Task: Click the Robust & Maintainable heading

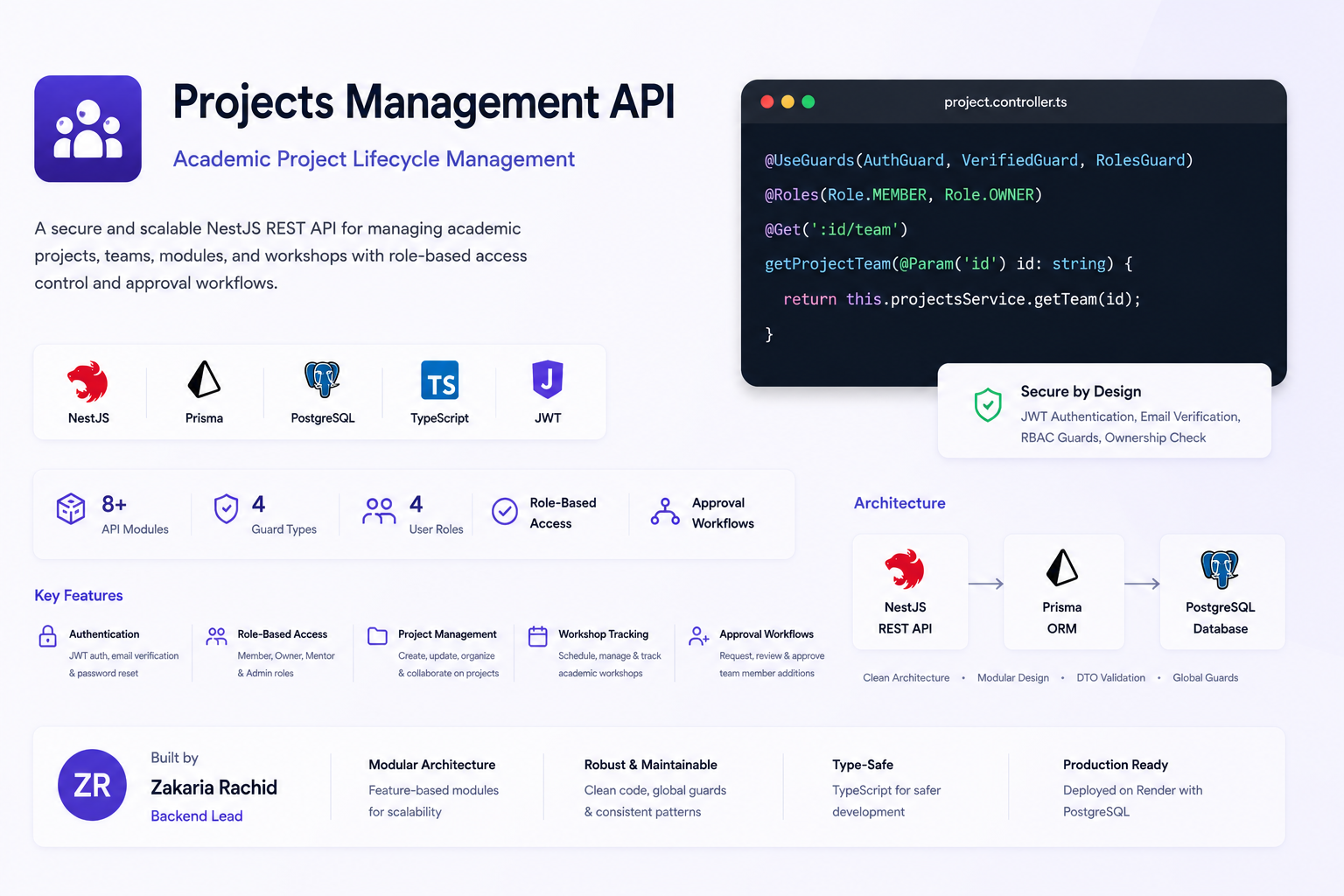Action: tap(650, 765)
